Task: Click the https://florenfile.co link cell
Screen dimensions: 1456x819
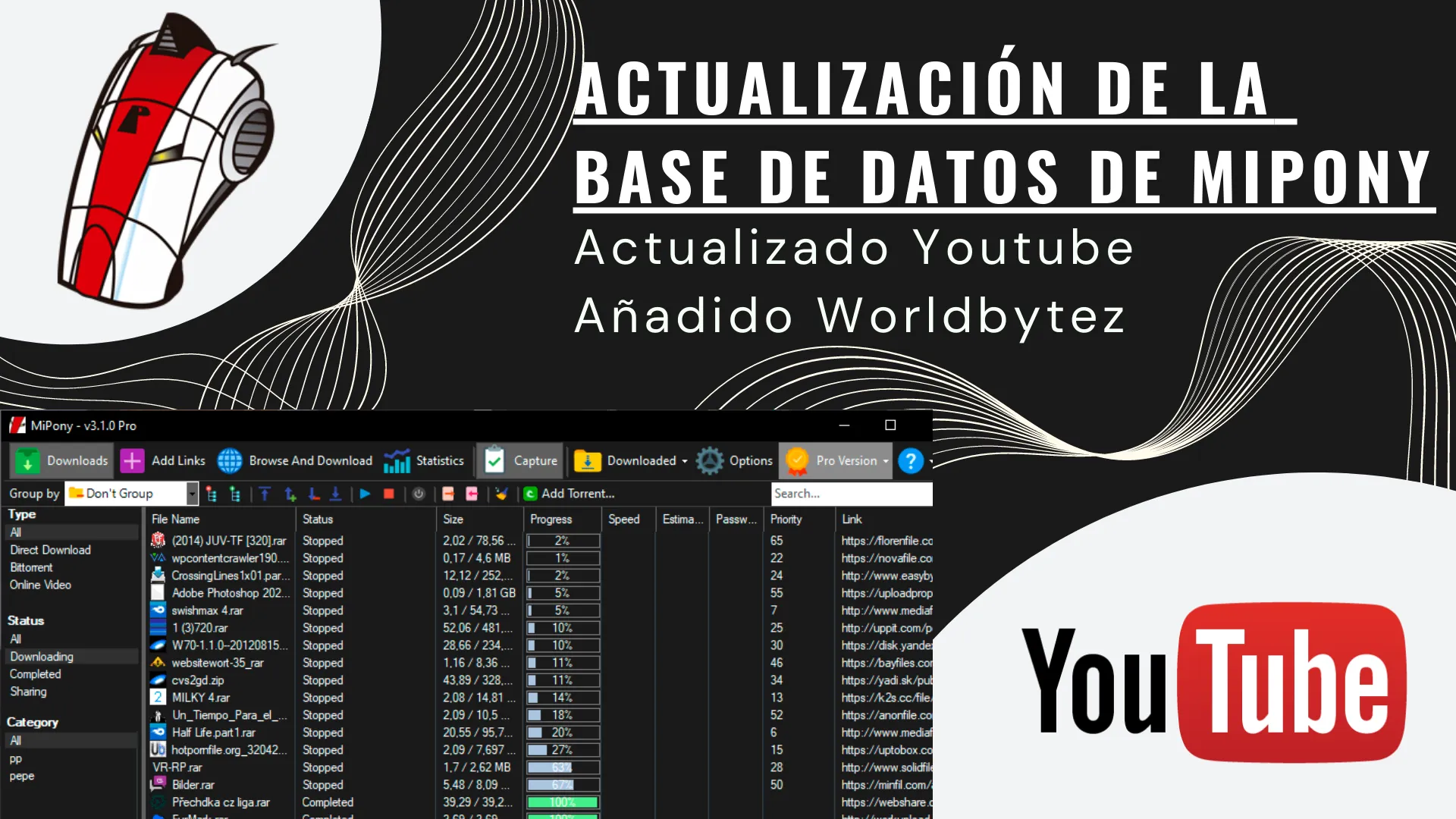Action: coord(886,541)
